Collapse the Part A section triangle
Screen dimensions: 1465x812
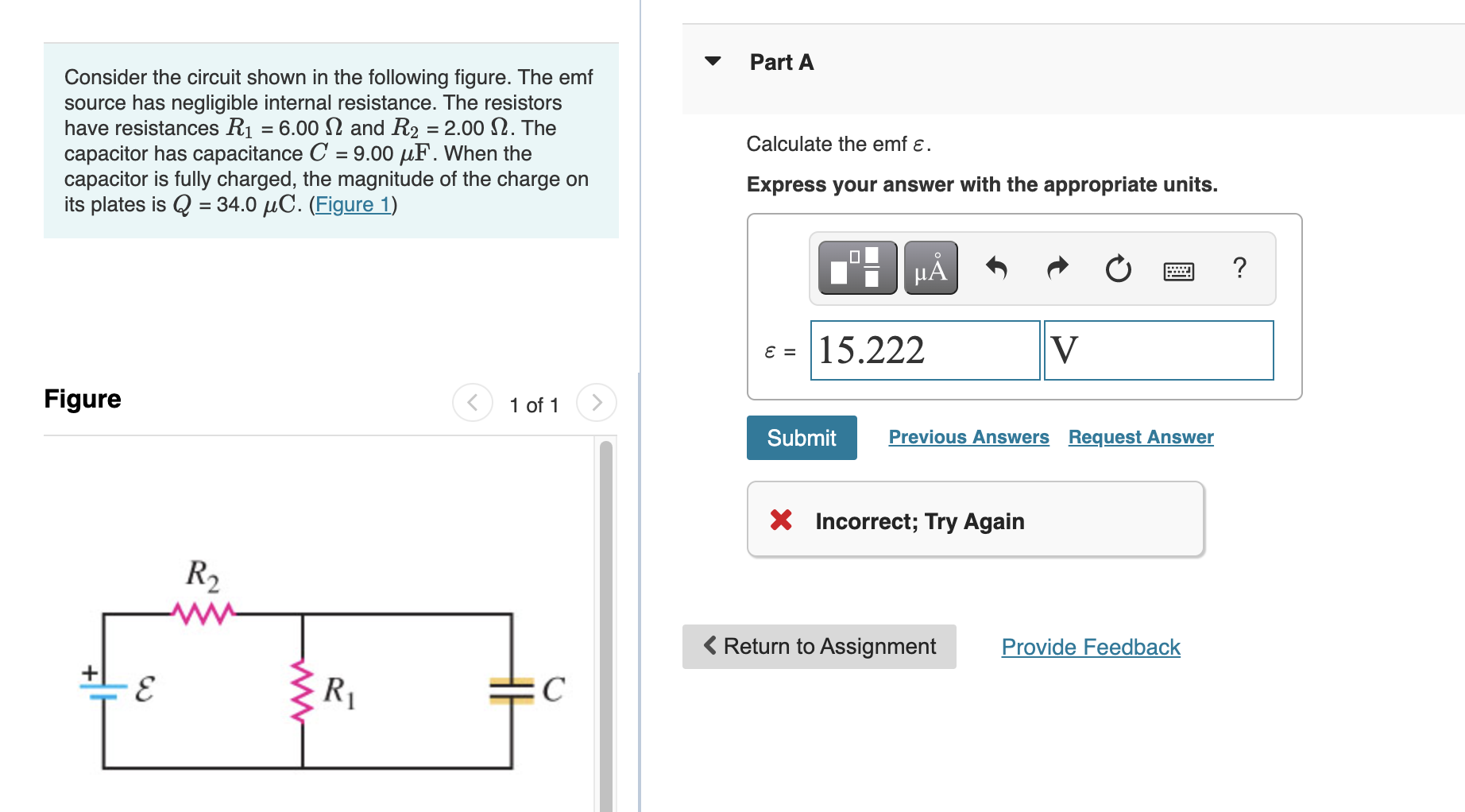pyautogui.click(x=713, y=61)
